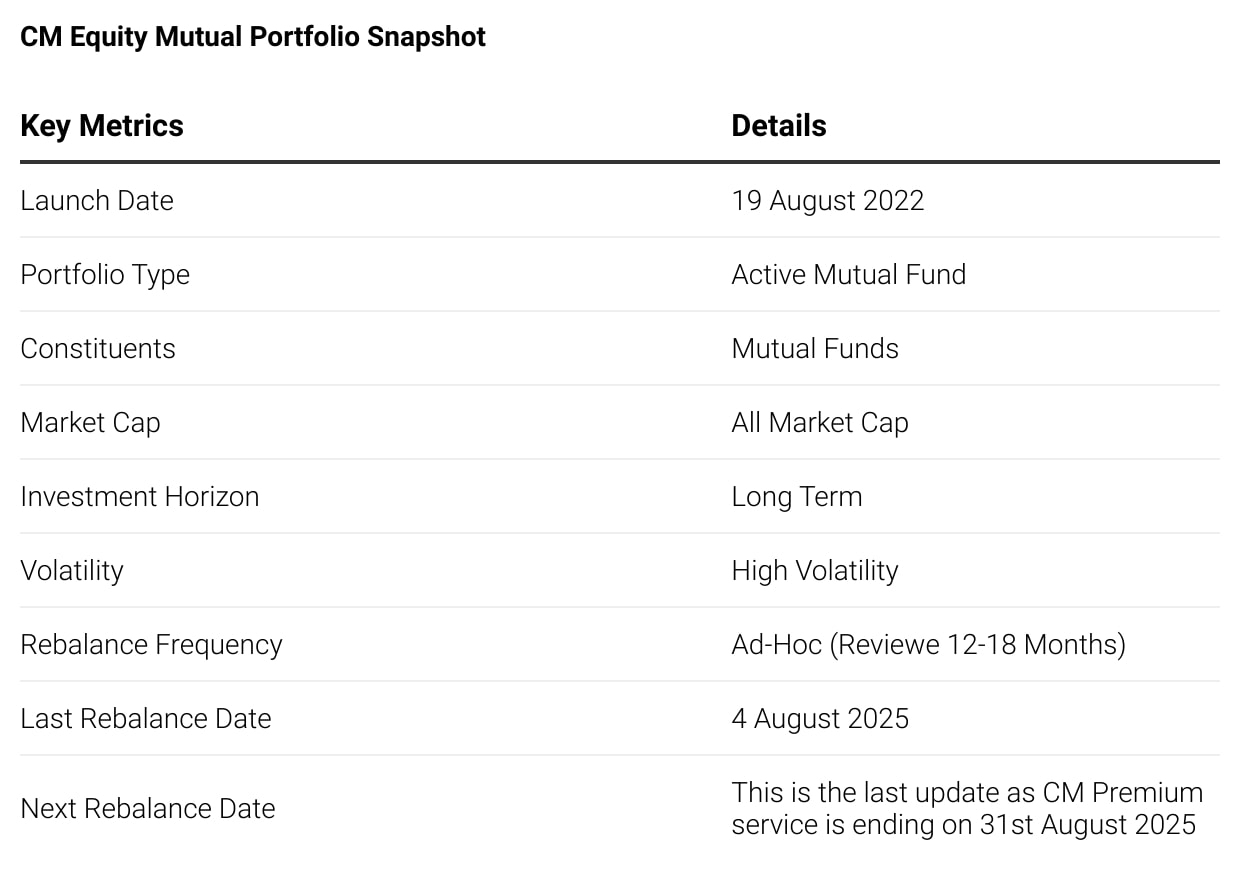1240x880 pixels.
Task: Select the All Market Cap value
Action: tap(820, 423)
